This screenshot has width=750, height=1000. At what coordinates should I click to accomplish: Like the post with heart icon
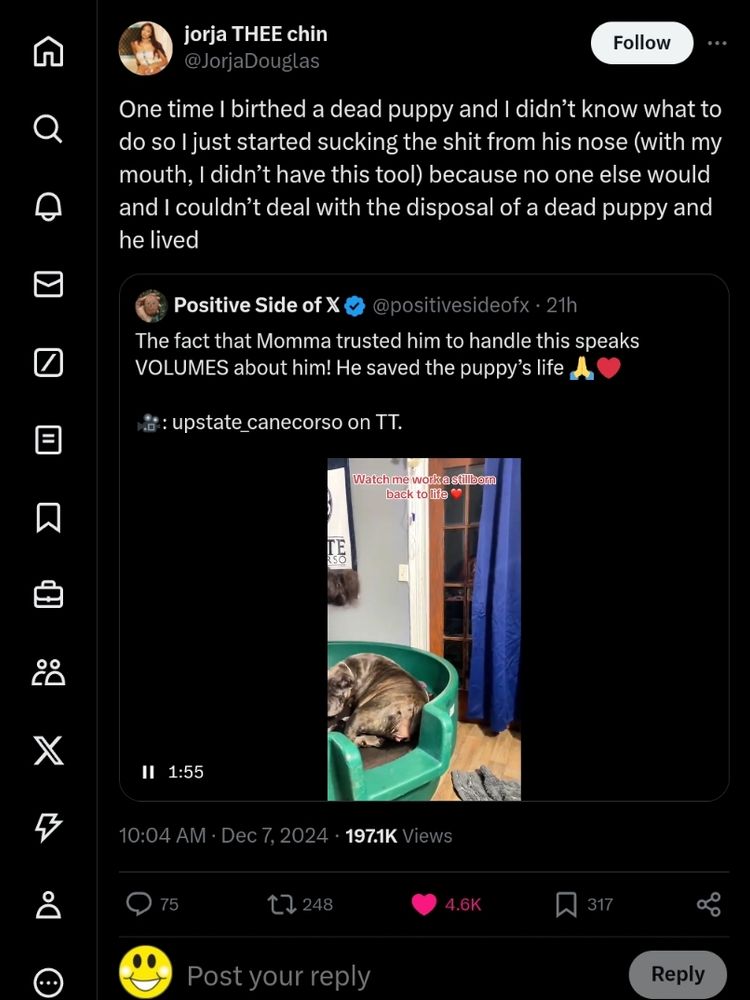[x=425, y=904]
